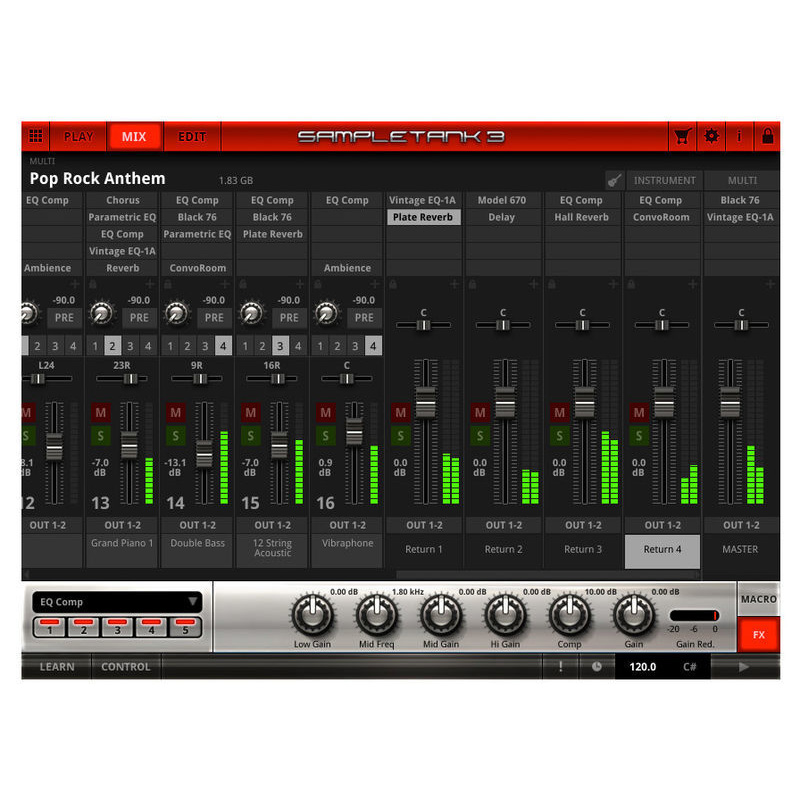The height and width of the screenshot is (800, 800).
Task: Open Chorus effect slot on channel 13
Action: click(x=122, y=200)
